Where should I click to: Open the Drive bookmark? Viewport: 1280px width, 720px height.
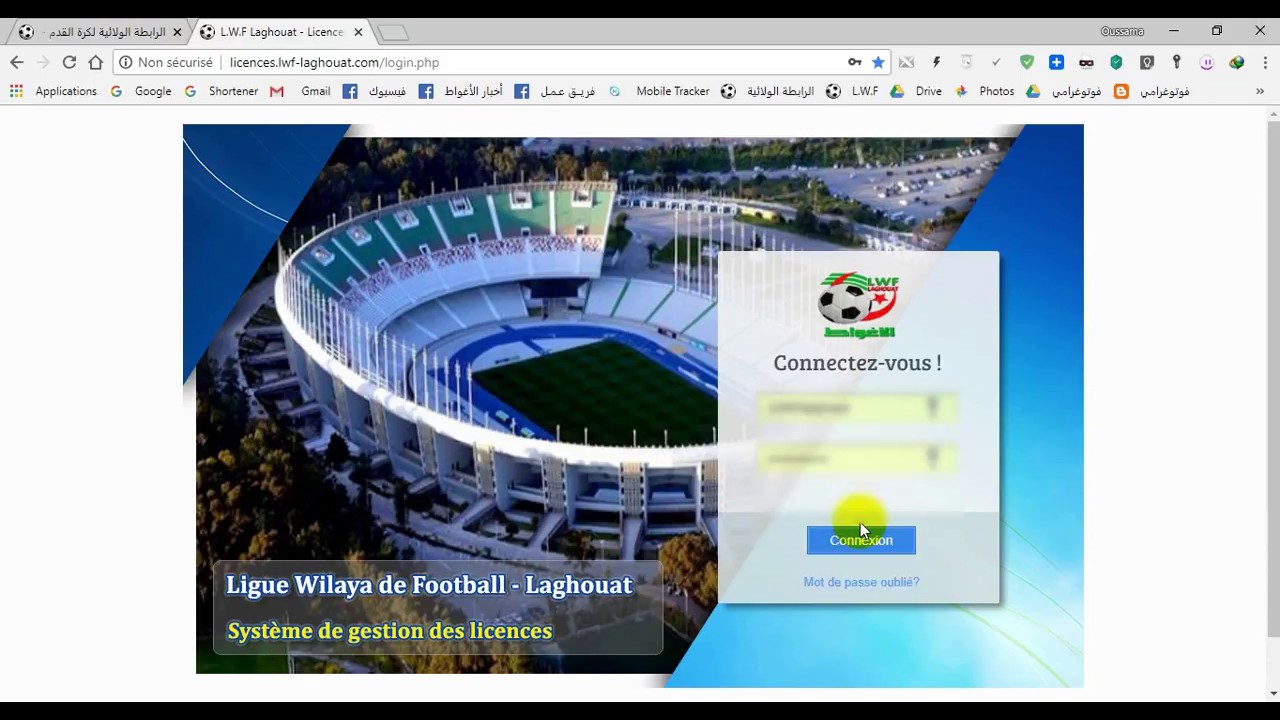click(916, 91)
